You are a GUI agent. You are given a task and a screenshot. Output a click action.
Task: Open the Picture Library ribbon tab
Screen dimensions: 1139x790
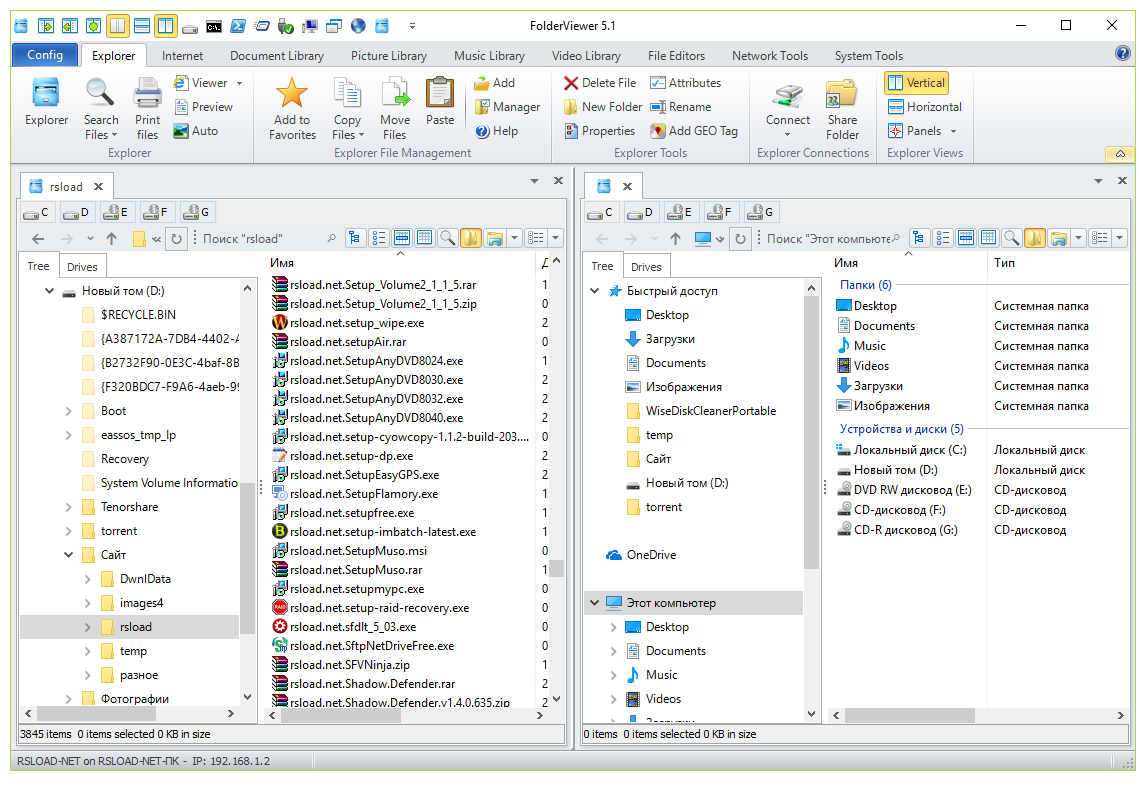pyautogui.click(x=389, y=56)
